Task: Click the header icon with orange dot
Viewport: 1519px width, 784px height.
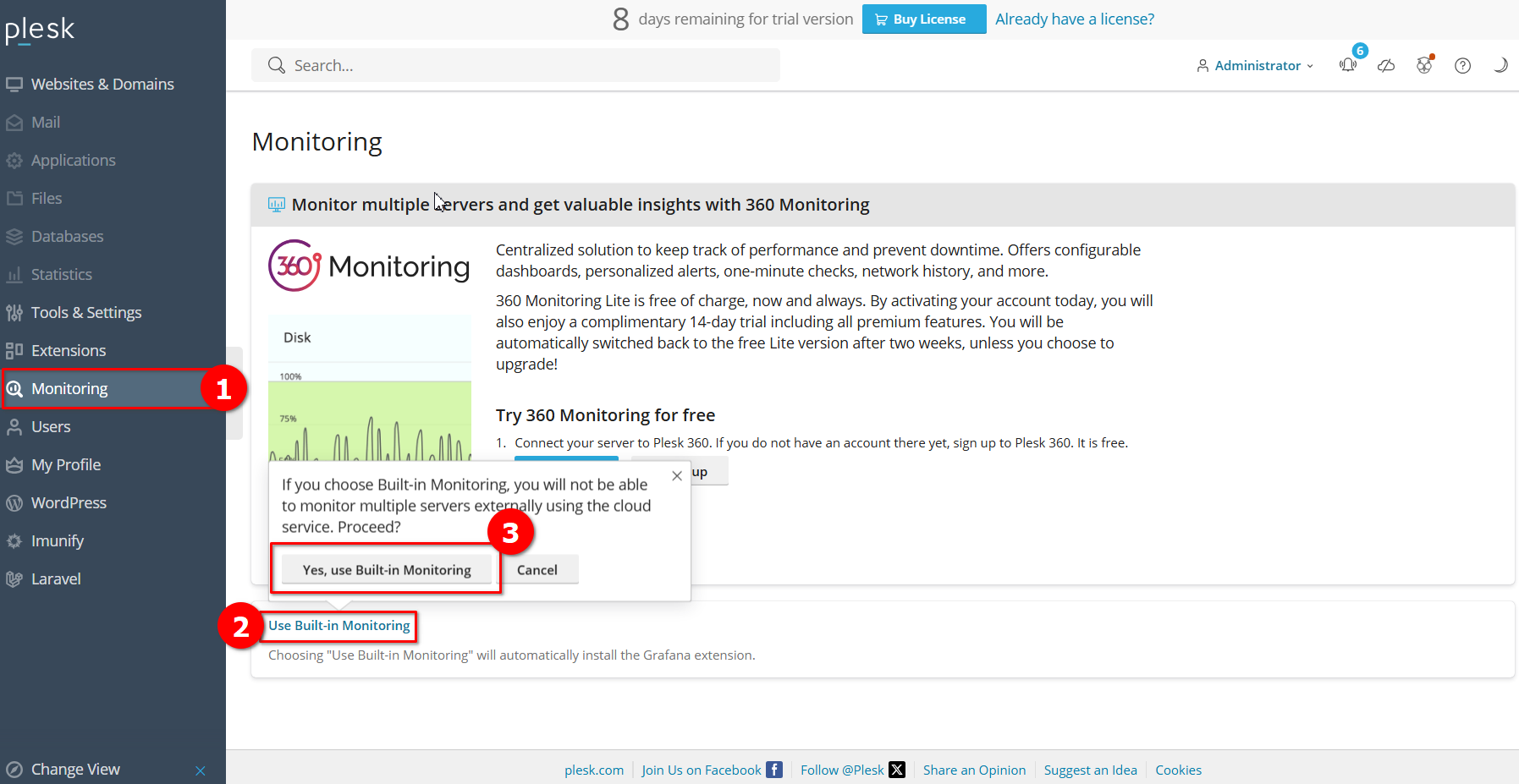Action: tap(1425, 64)
